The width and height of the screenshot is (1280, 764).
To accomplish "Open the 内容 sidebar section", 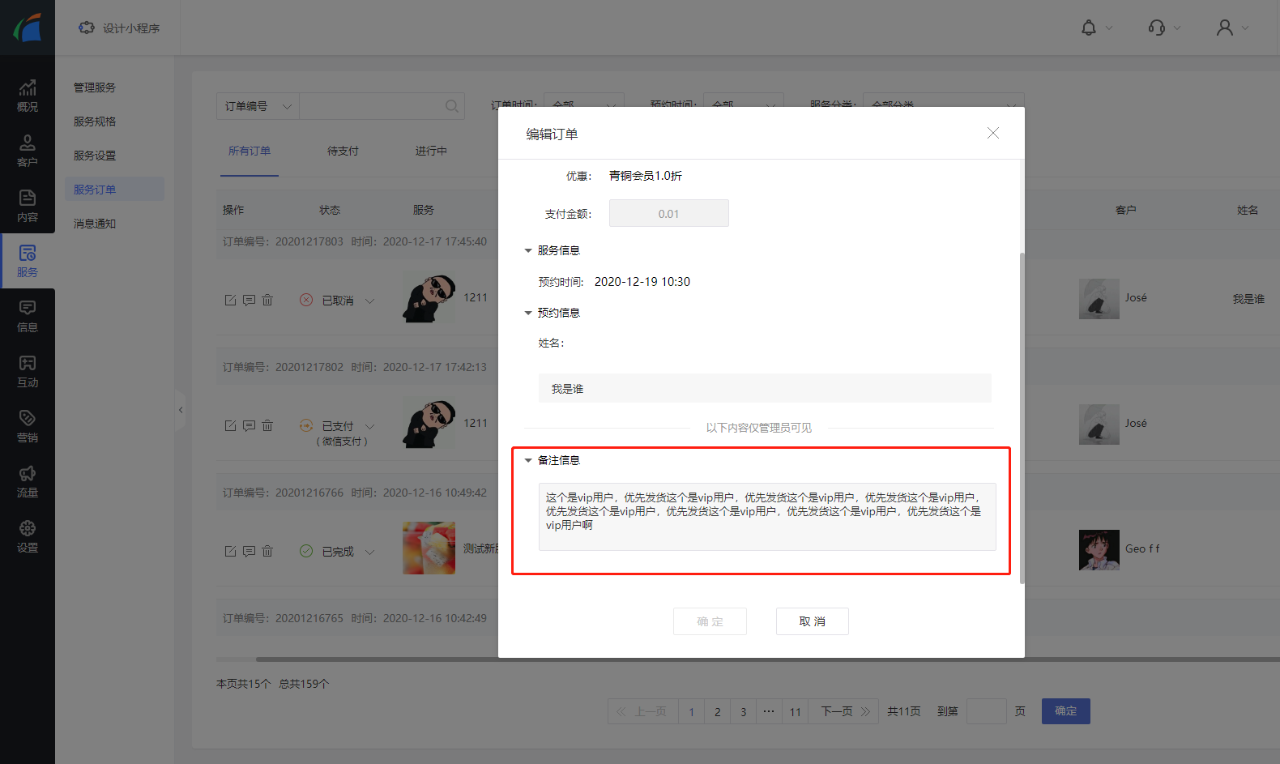I will [x=27, y=205].
